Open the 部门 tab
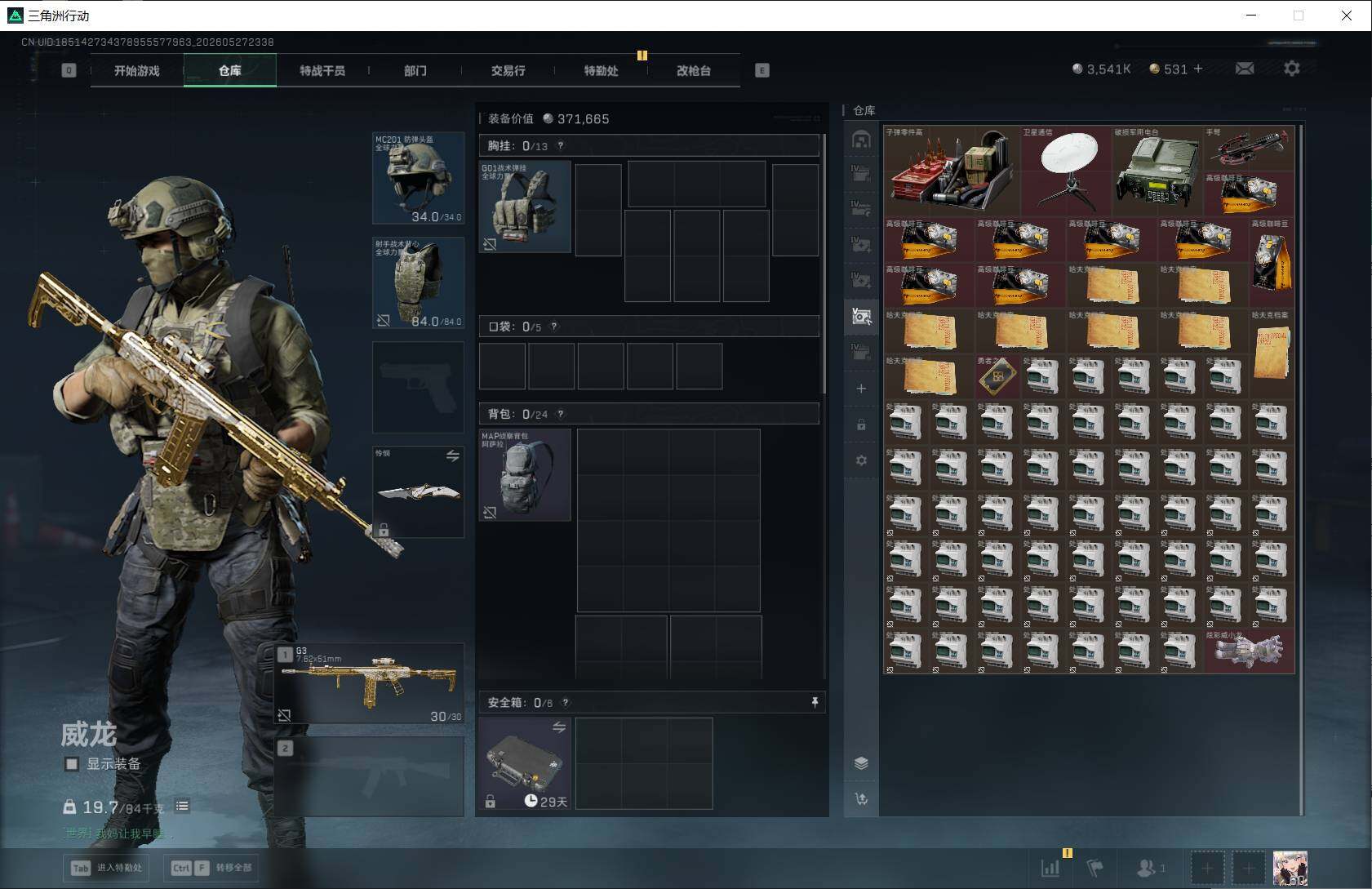This screenshot has width=1372, height=889. click(x=415, y=70)
